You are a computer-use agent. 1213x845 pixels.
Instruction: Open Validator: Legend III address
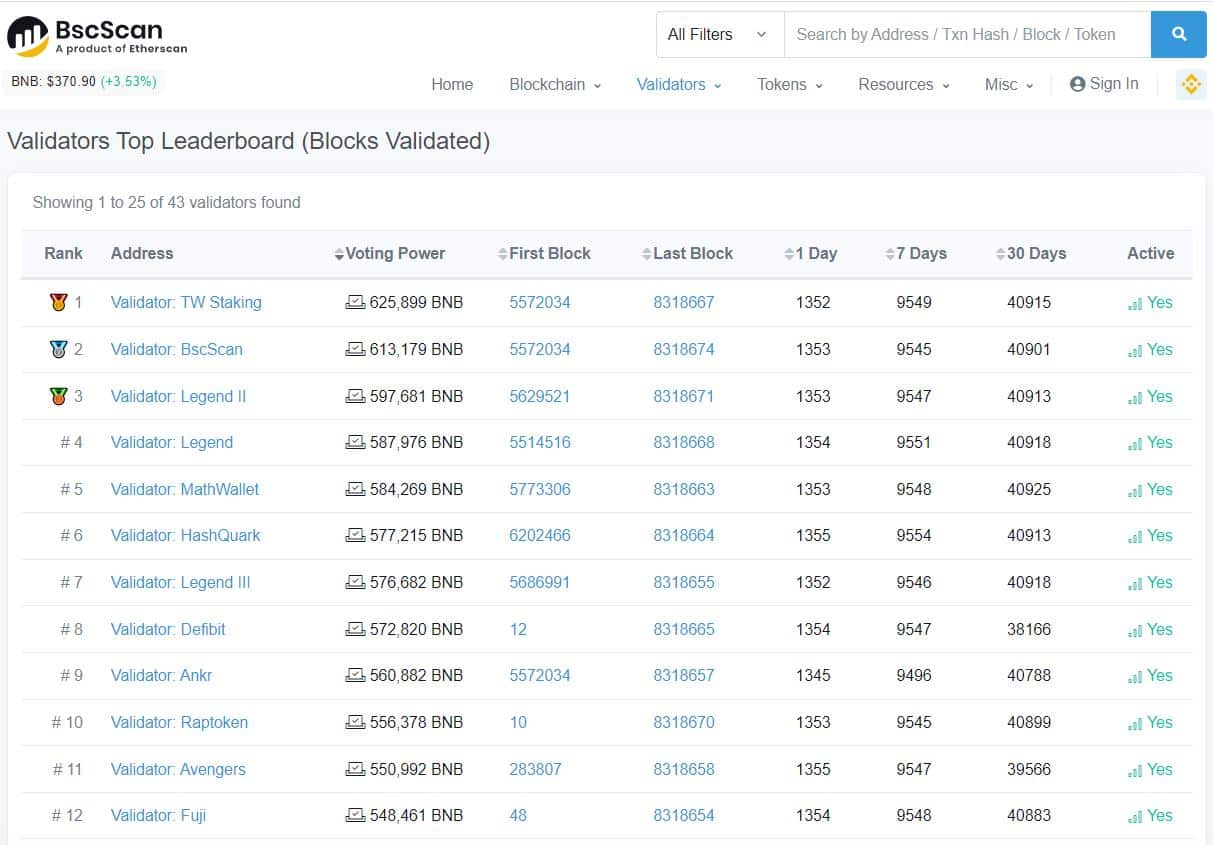click(180, 582)
